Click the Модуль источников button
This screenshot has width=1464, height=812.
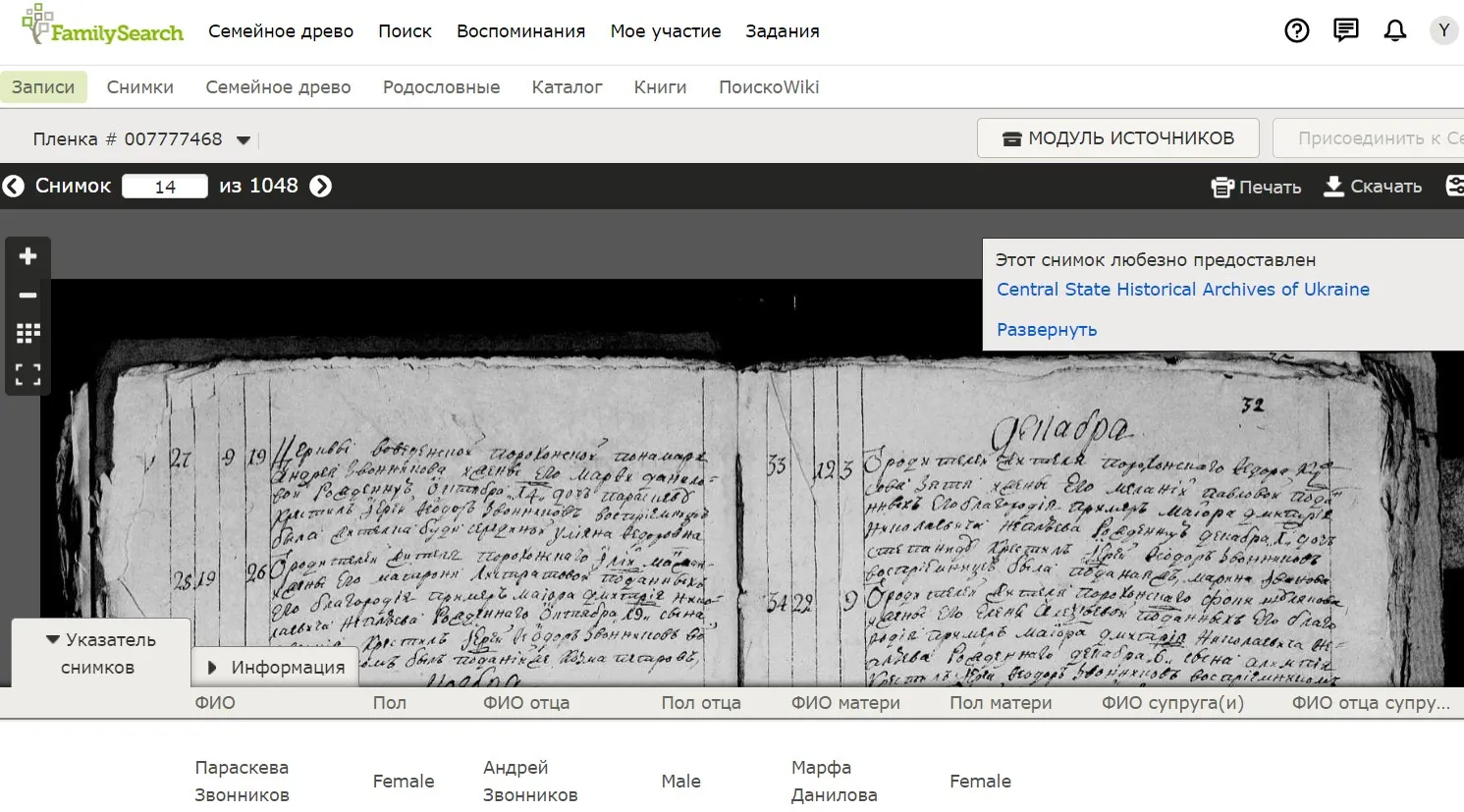(x=1117, y=138)
